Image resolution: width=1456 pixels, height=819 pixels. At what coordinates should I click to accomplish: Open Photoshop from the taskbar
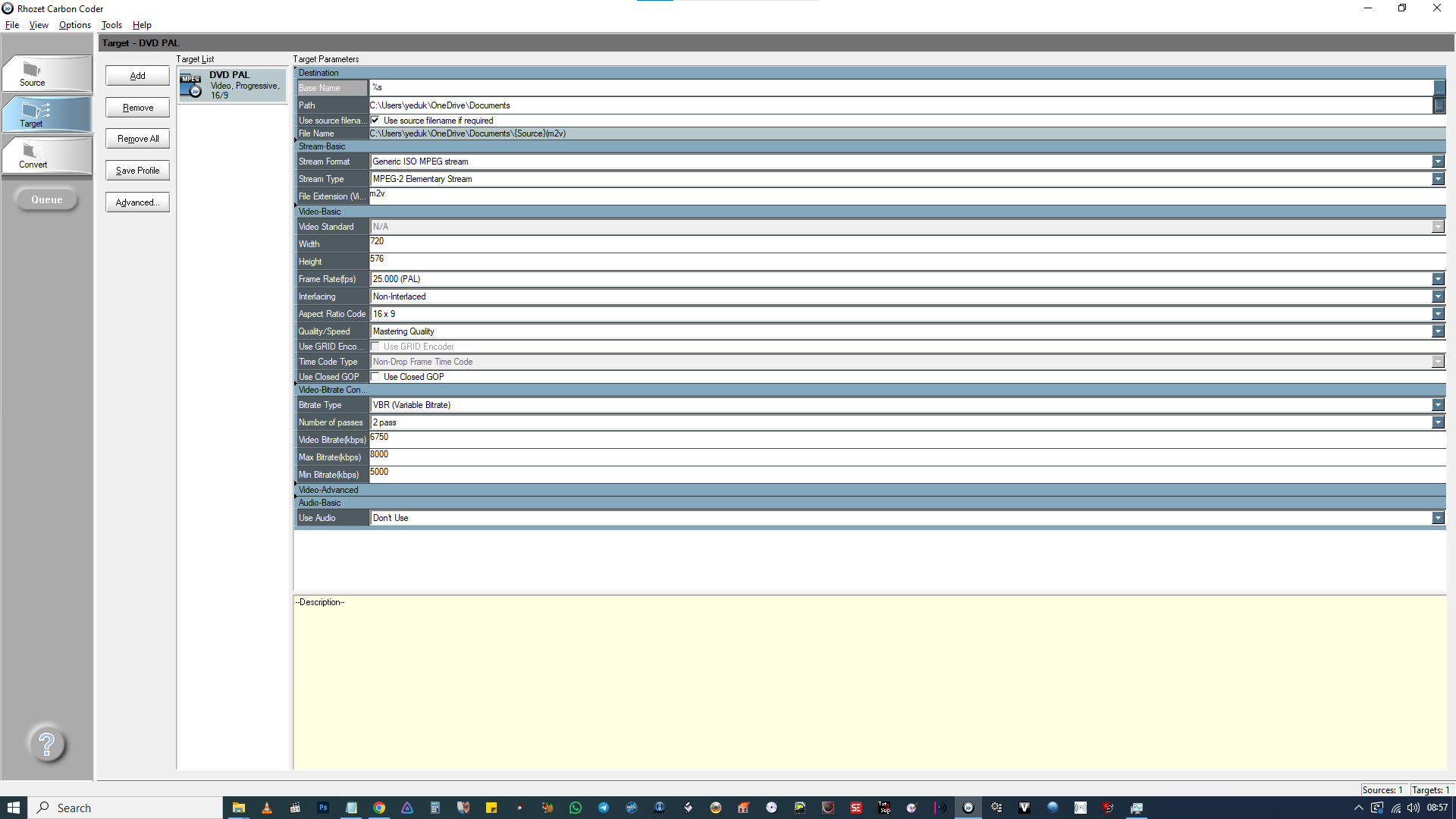323,808
